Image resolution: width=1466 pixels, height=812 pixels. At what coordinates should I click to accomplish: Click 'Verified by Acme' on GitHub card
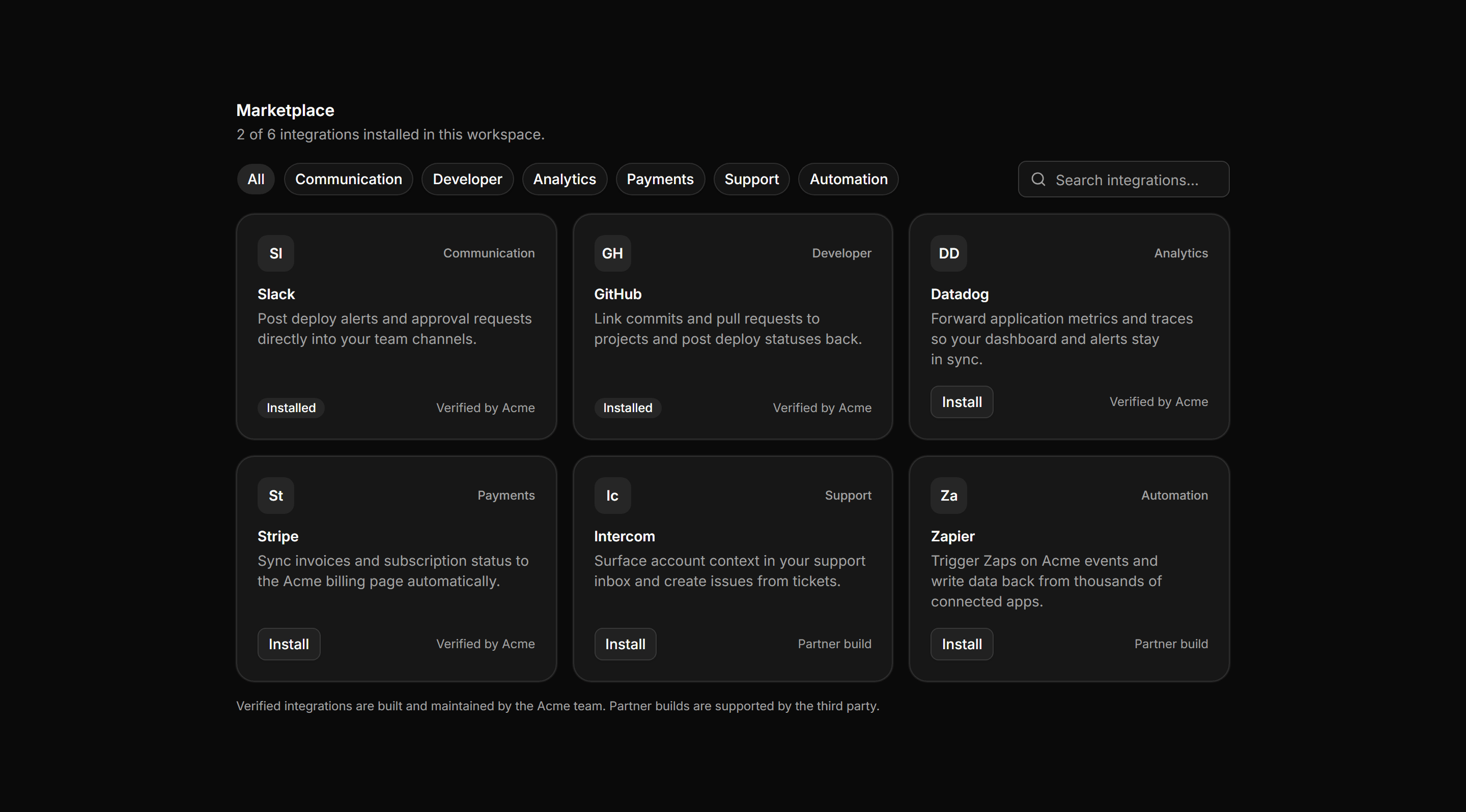tap(822, 408)
